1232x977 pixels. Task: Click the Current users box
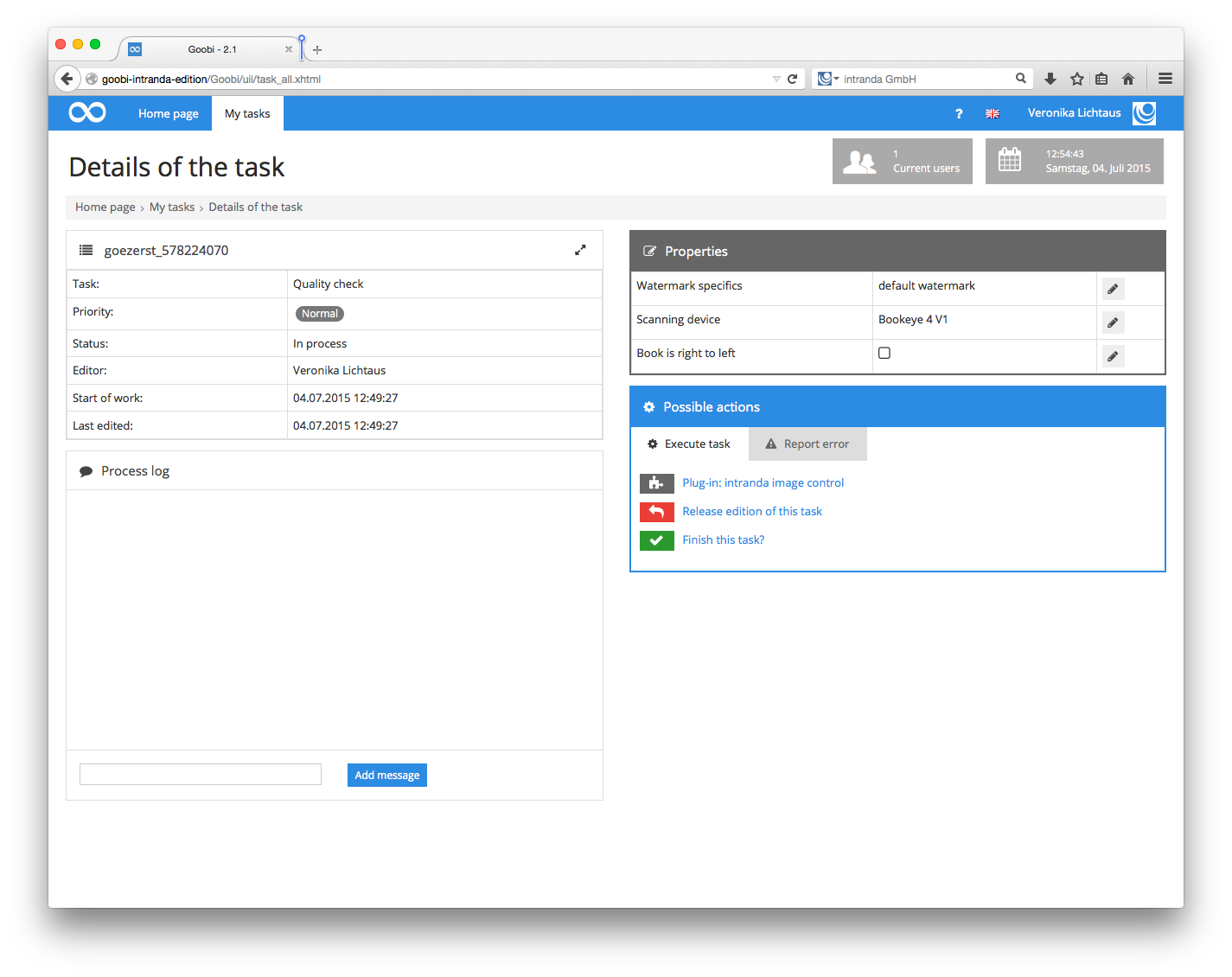pyautogui.click(x=903, y=162)
